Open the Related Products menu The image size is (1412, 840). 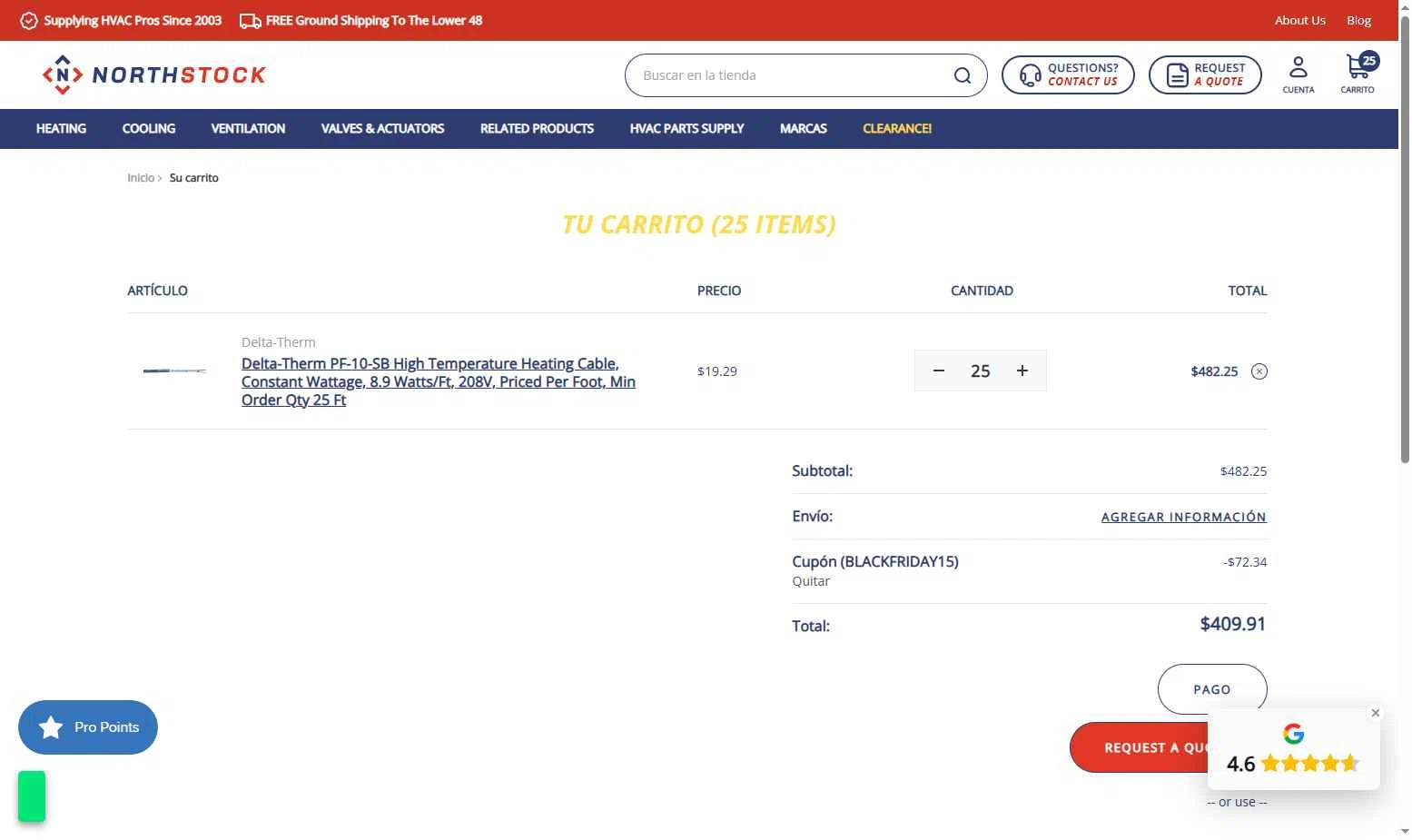coord(537,129)
